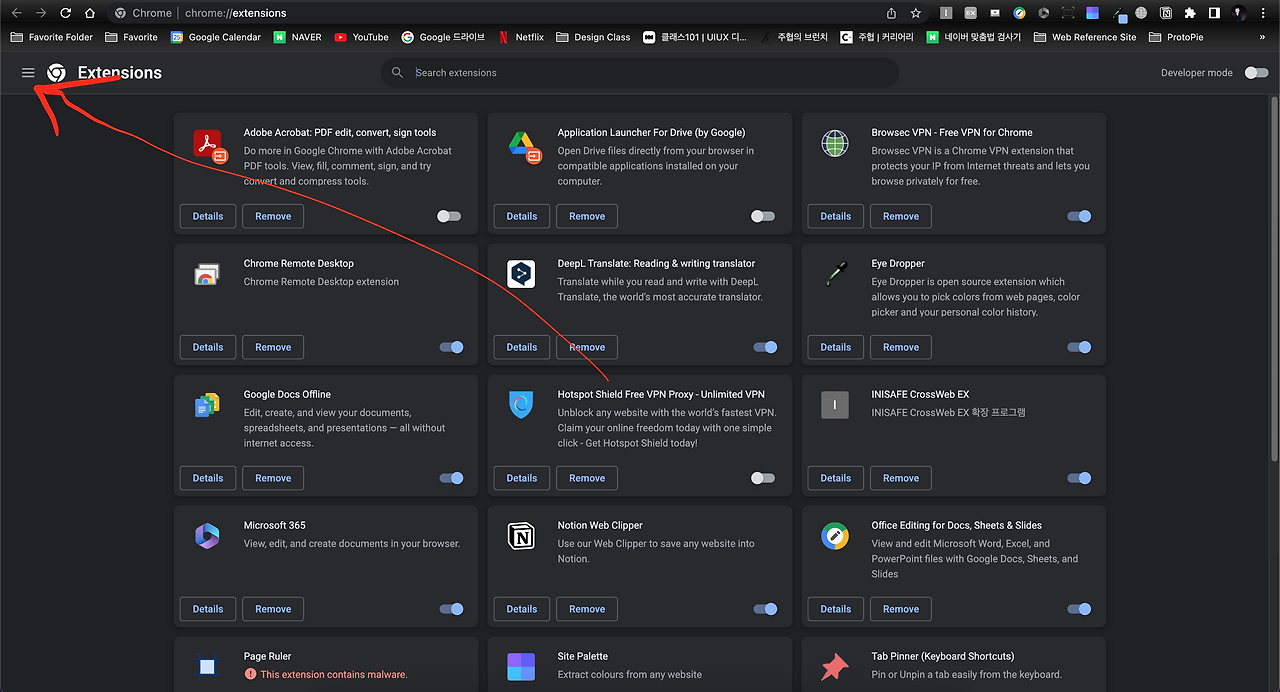Screen dimensions: 1280x692
Task: Click the Microsoft 365 extension icon
Action: [x=207, y=535]
